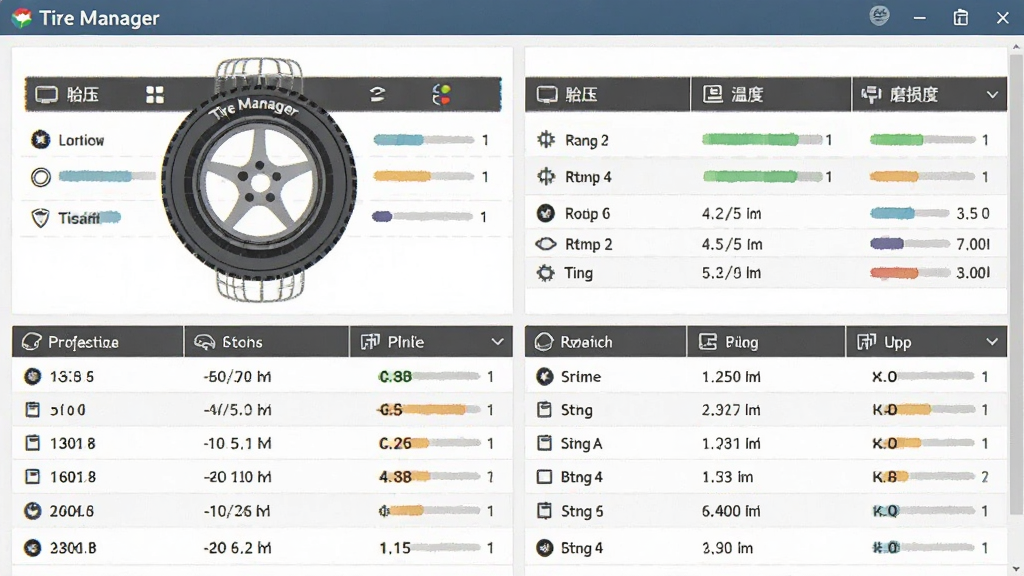Click the clipboard icon next to Stng 5
1024x576 pixels.
point(544,511)
